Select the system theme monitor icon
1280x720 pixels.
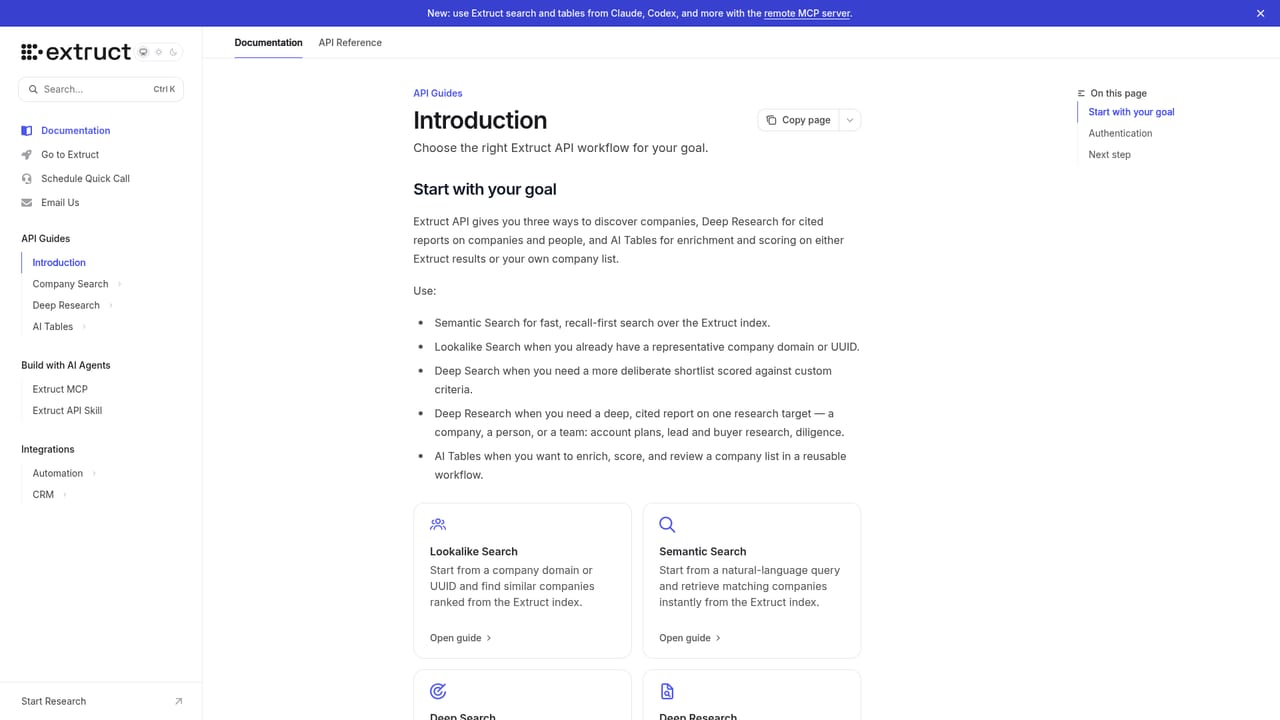[x=143, y=52]
